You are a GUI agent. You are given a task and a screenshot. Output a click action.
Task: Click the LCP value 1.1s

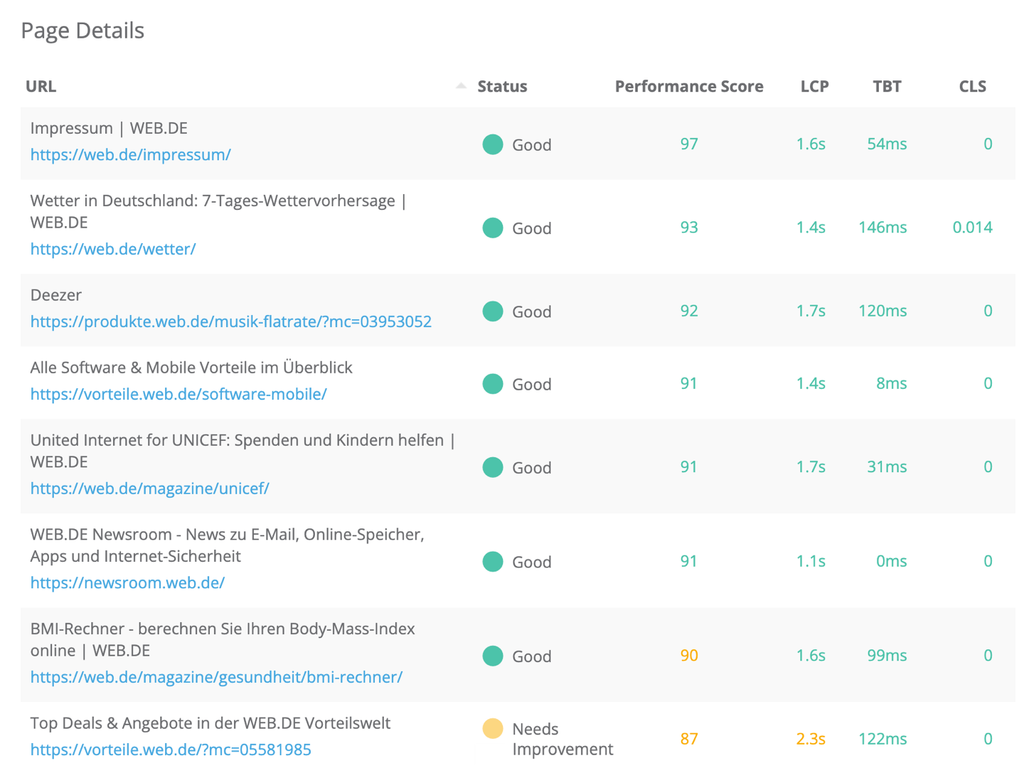(x=810, y=561)
